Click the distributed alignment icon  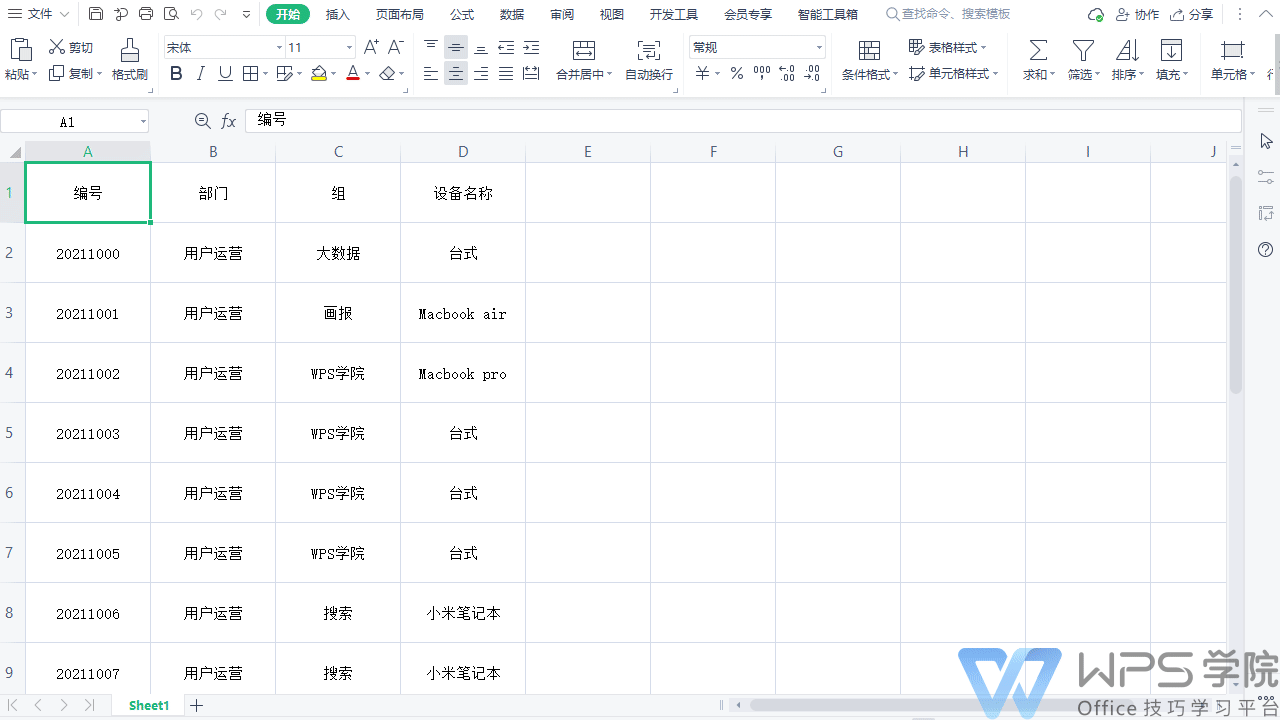click(x=531, y=73)
